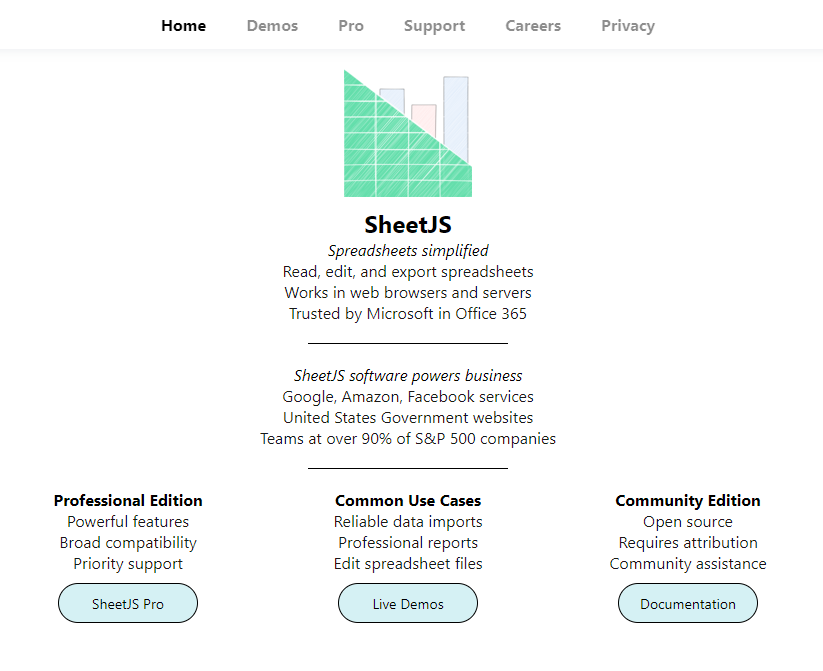Click the 'Reliable data imports' line
The width and height of the screenshot is (823, 671).
tap(408, 521)
